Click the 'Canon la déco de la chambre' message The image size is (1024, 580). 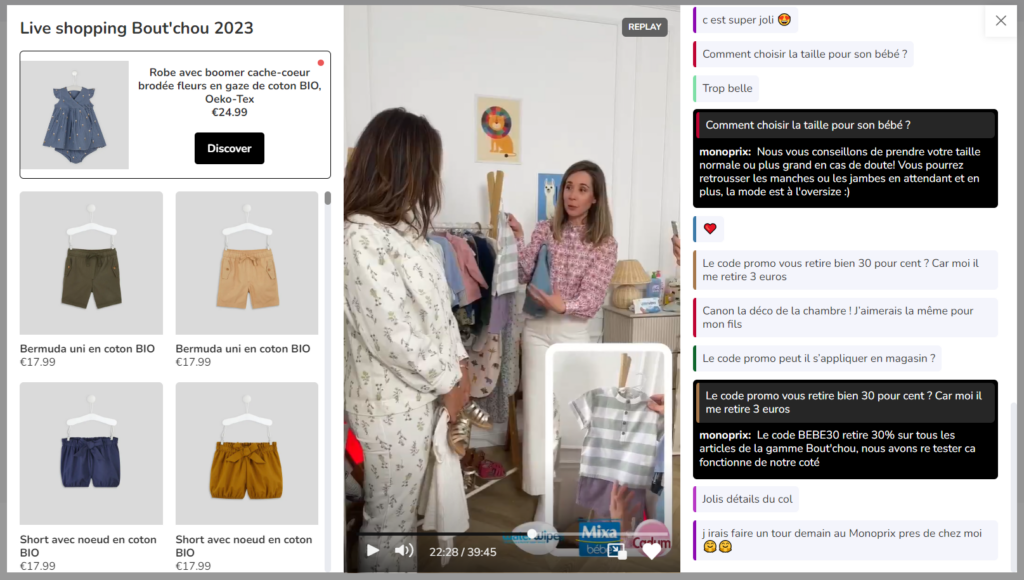pos(845,317)
